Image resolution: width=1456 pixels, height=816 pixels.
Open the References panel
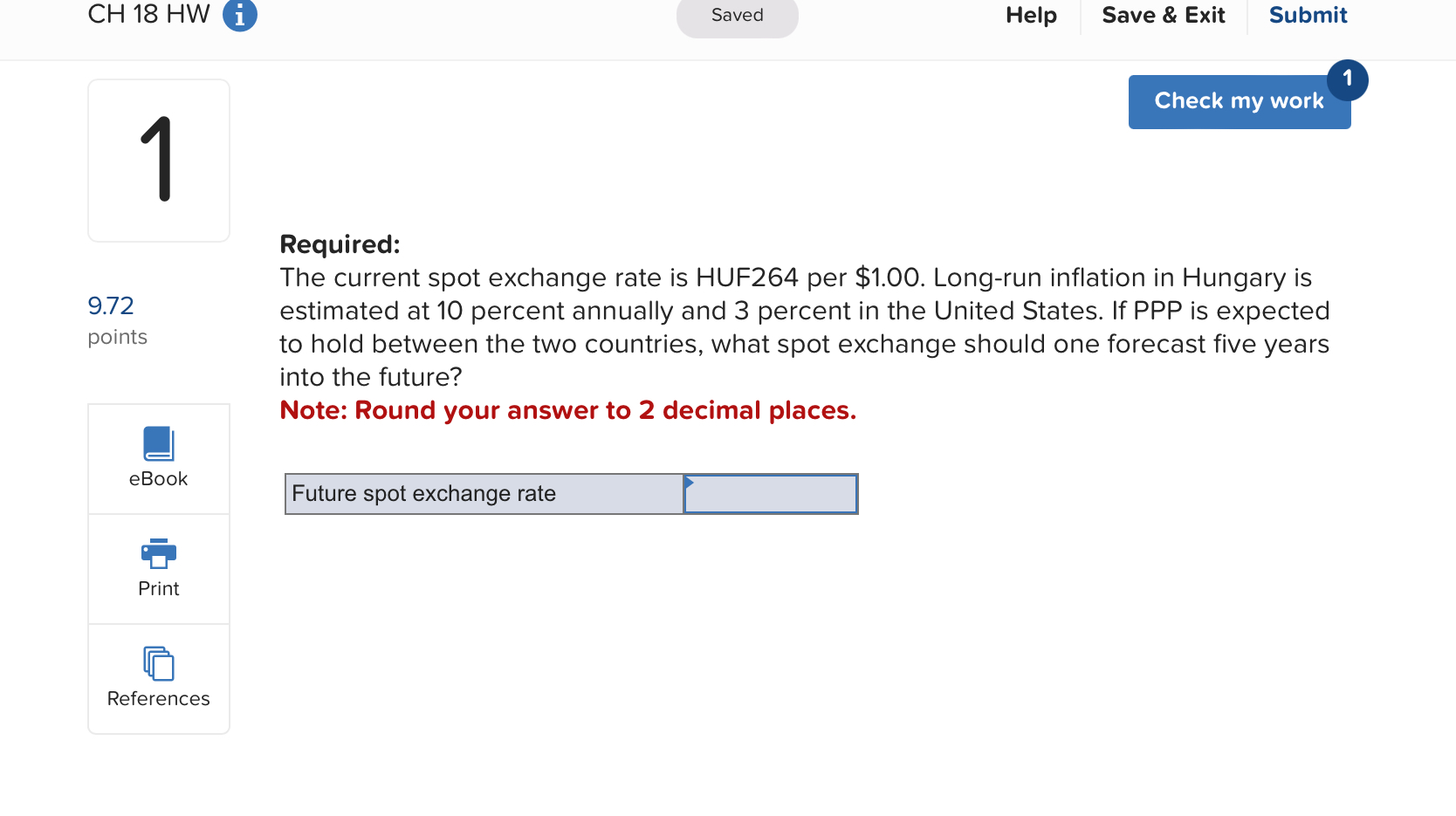click(x=158, y=679)
